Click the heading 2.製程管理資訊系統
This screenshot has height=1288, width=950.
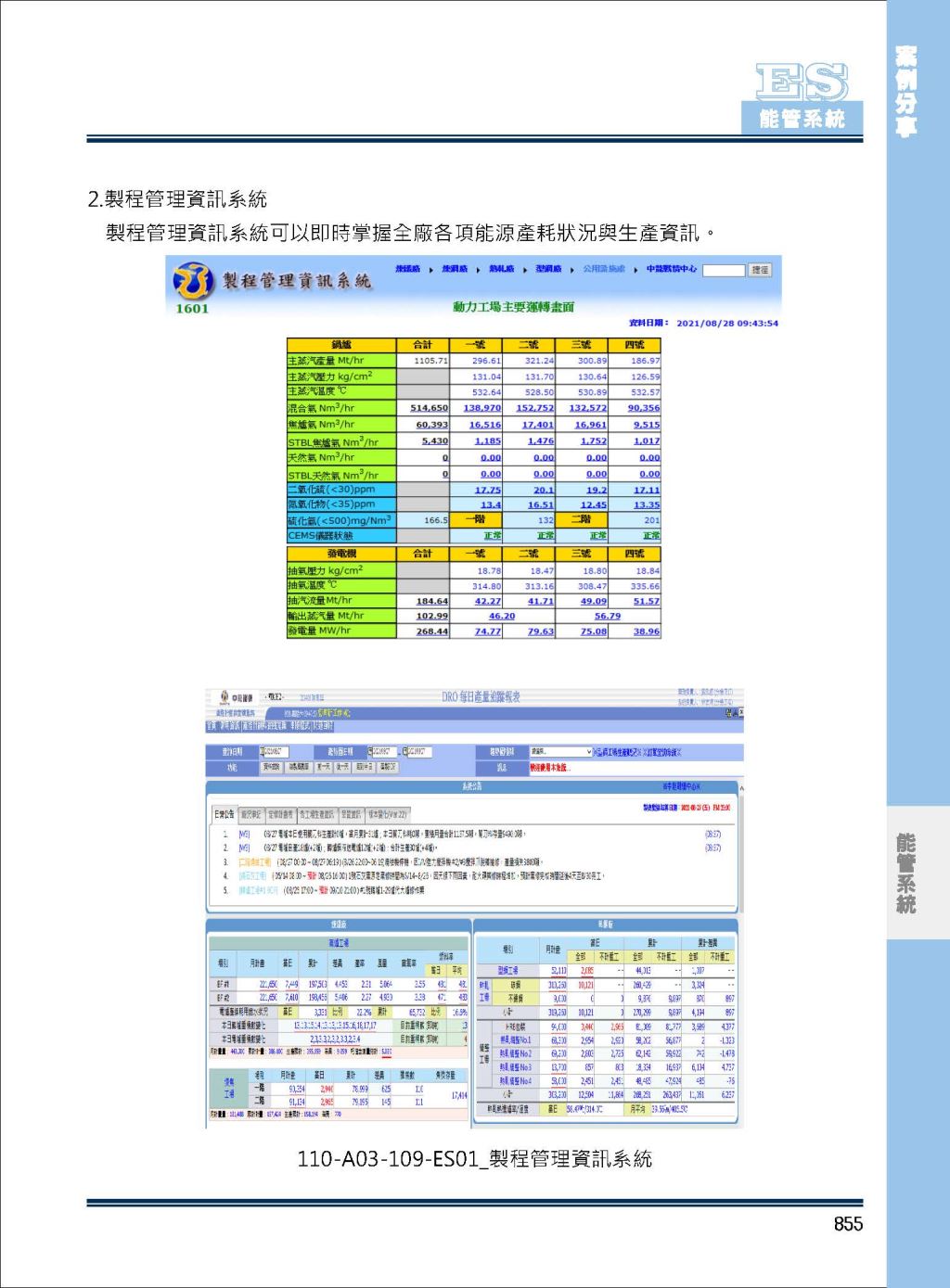(177, 198)
